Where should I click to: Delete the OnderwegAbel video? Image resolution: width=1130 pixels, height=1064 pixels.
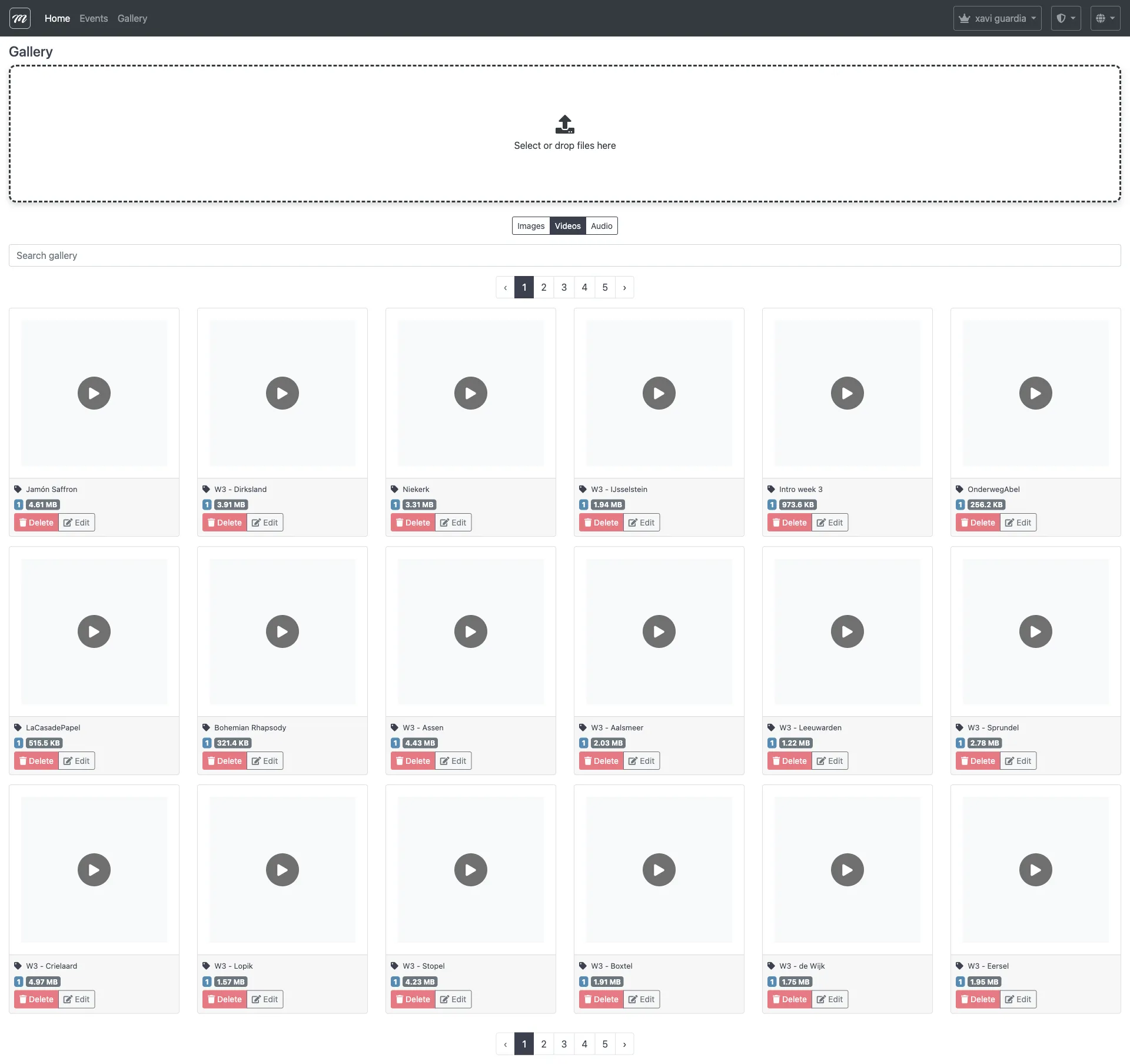[x=978, y=523]
